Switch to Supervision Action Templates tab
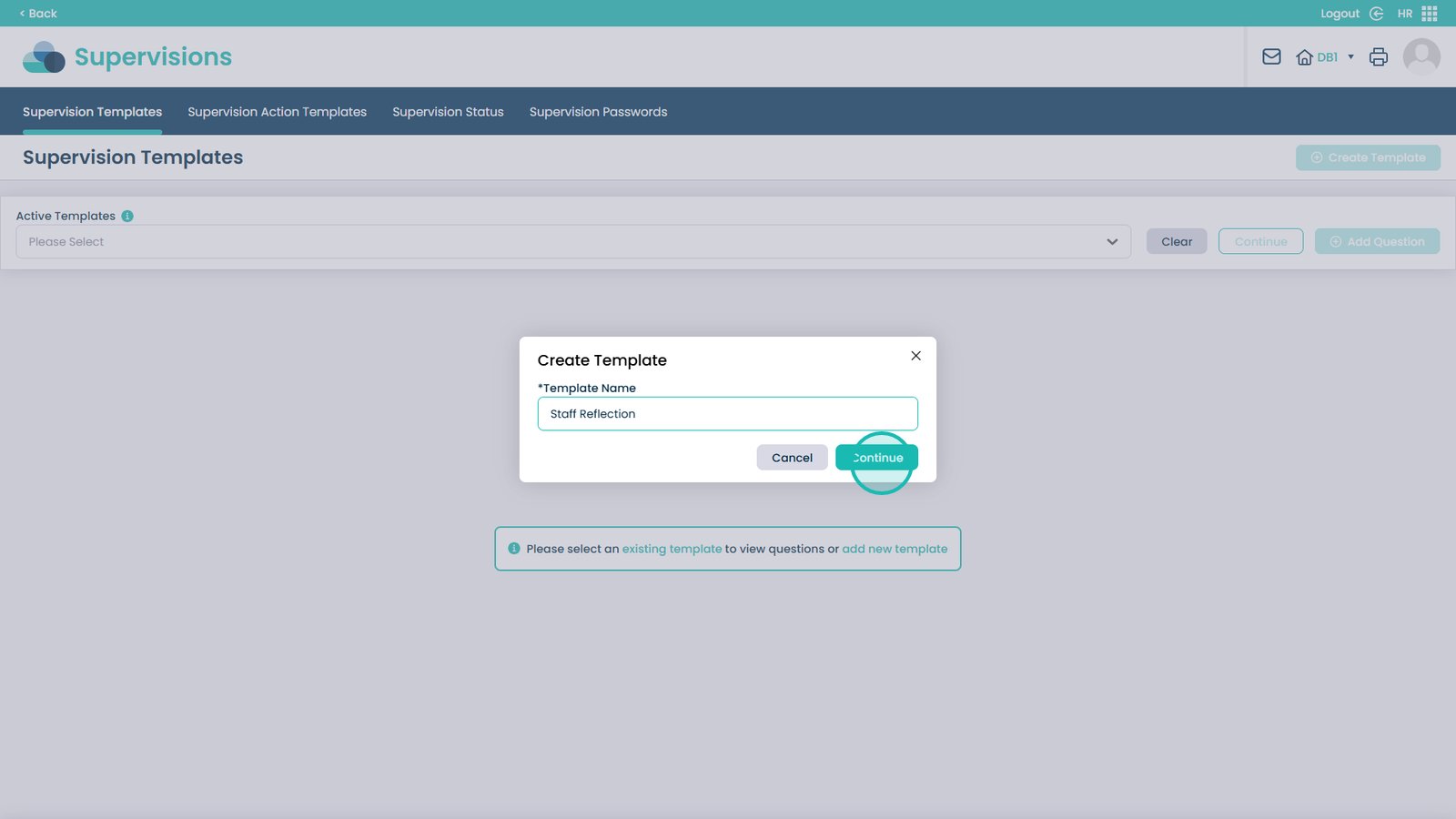The height and width of the screenshot is (819, 1456). (x=277, y=112)
